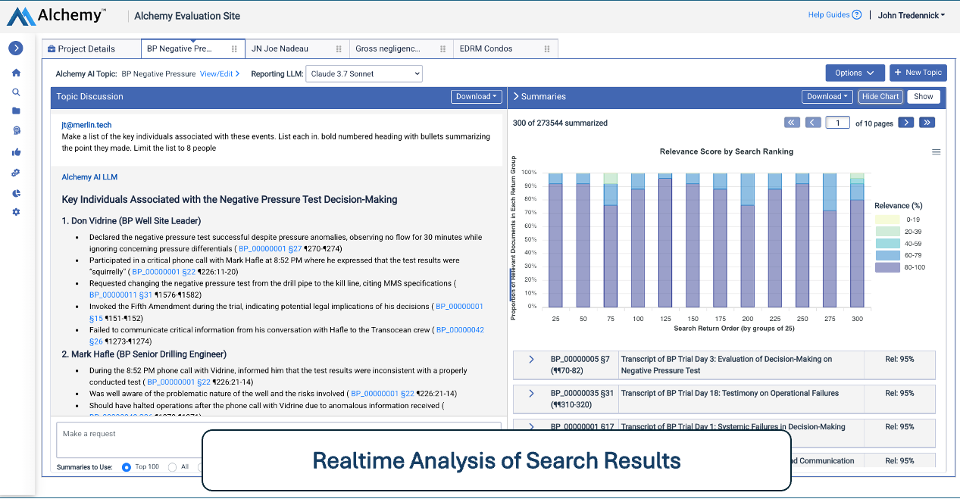Open Summaries panel Download dropdown
This screenshot has height=502, width=960.
point(827,97)
